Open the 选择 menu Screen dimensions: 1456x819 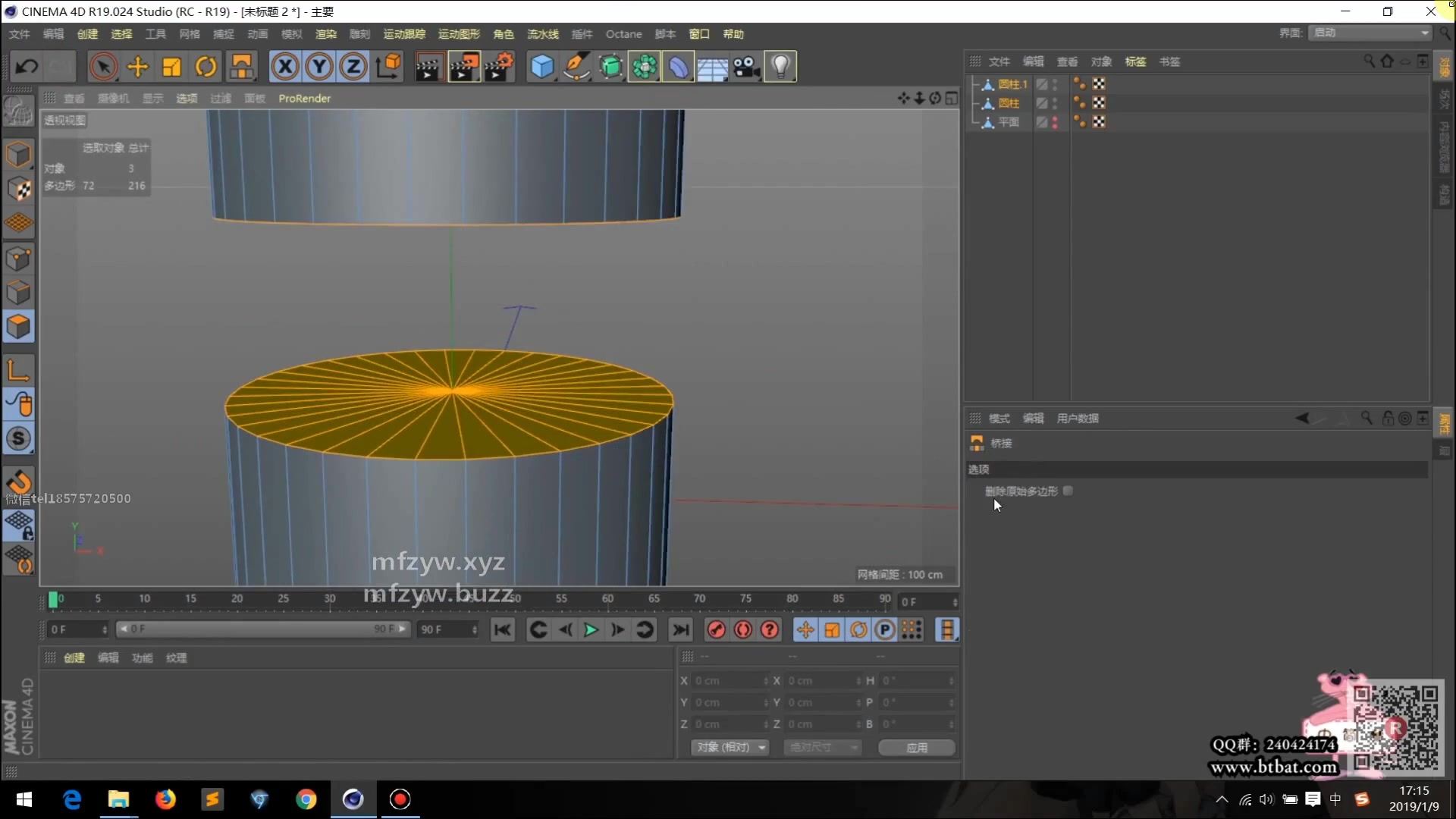point(121,34)
